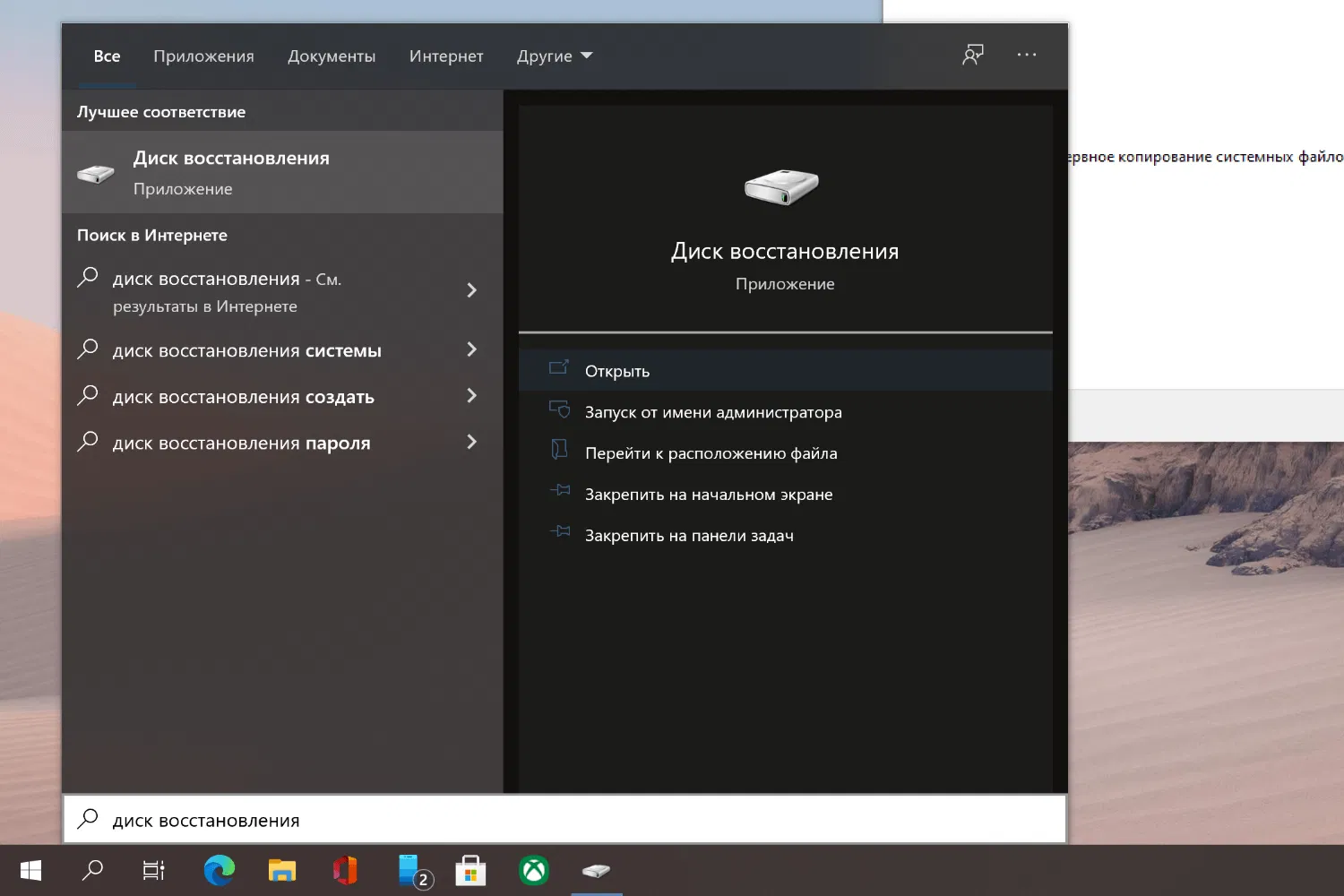The width and height of the screenshot is (1344, 896).
Task: Switch to the Документы tab
Action: coord(332,56)
